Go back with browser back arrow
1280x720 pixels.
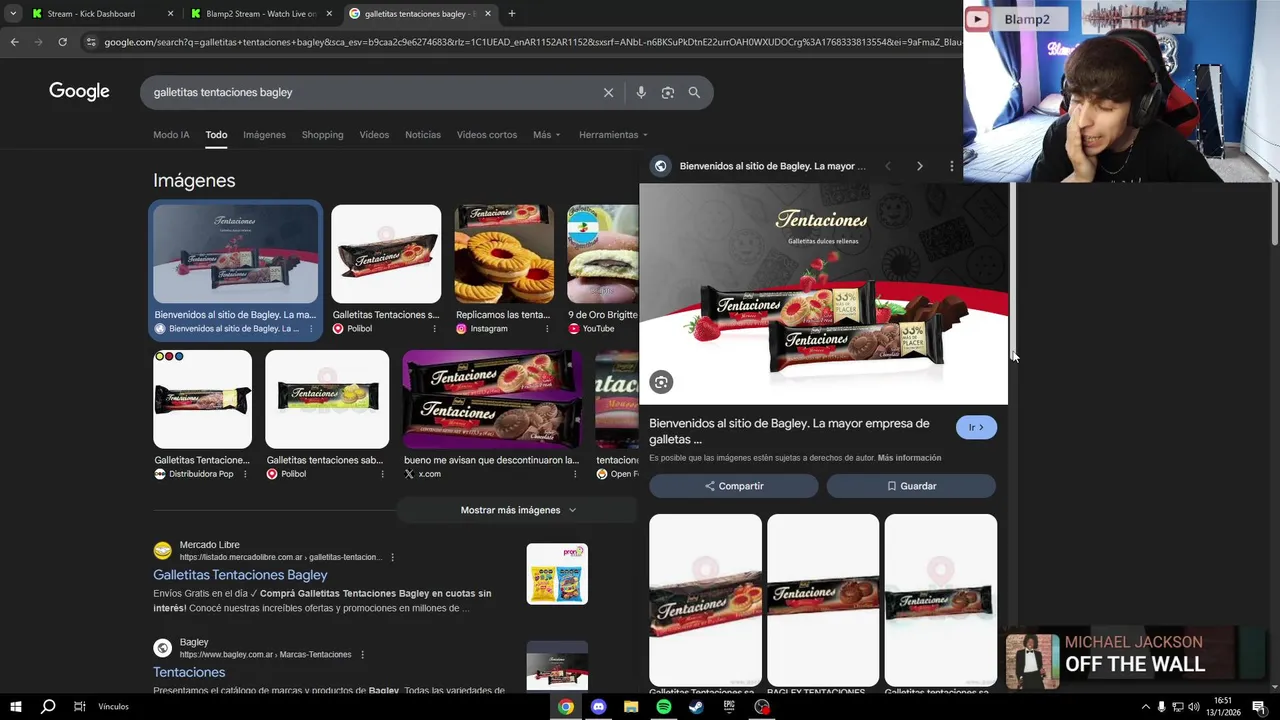(14, 42)
